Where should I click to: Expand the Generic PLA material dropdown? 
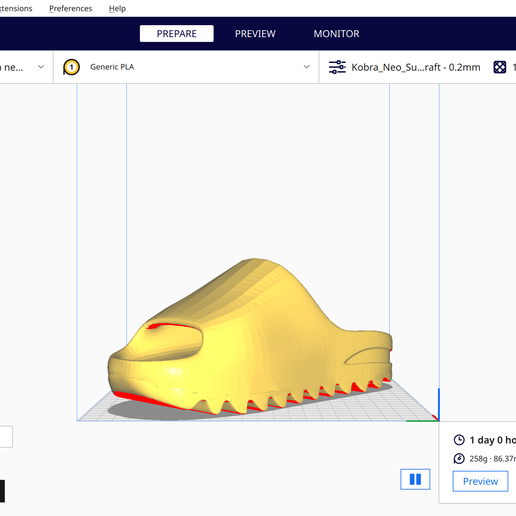[306, 67]
